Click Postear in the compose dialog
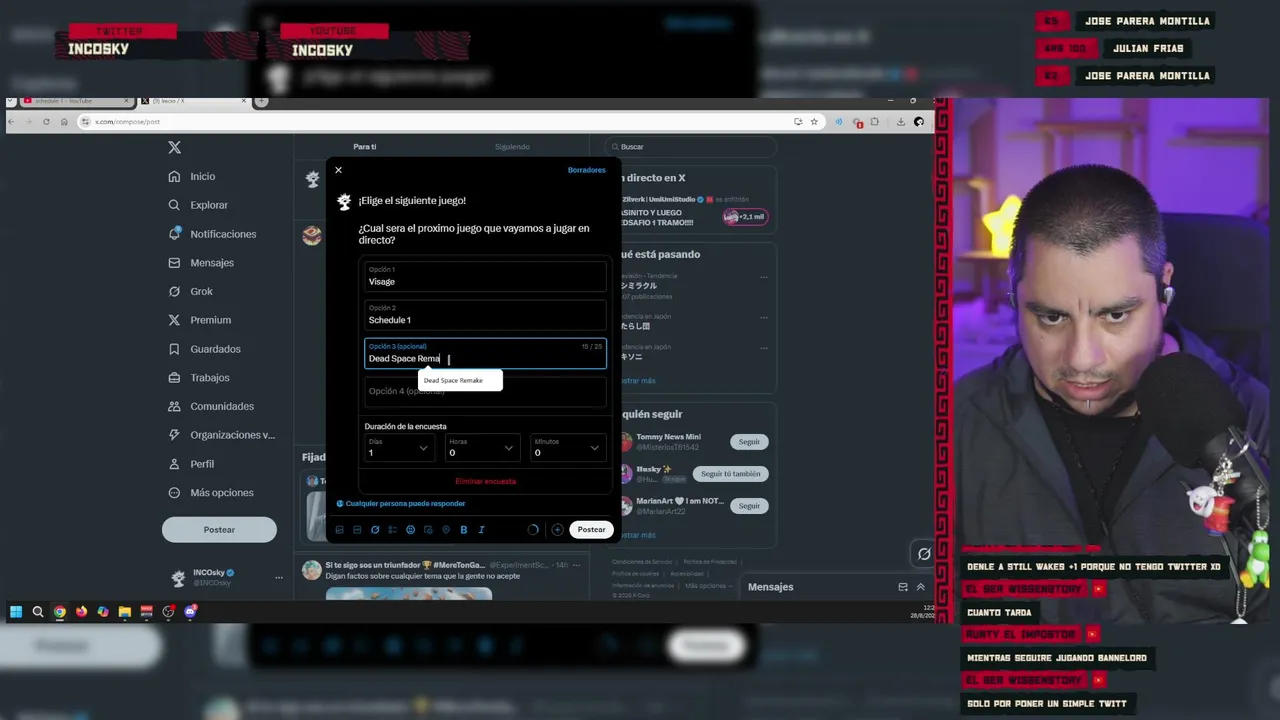Screen dimensions: 1280x720 point(591,530)
